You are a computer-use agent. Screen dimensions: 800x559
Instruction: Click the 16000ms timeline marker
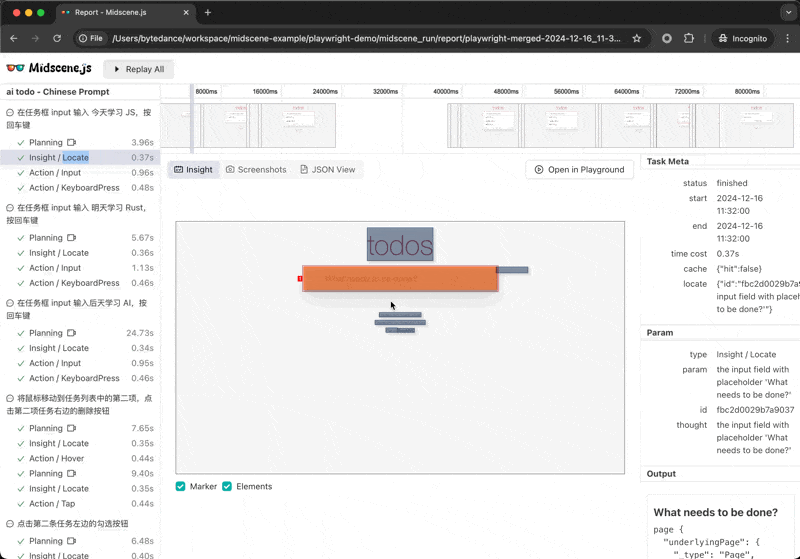(x=265, y=91)
